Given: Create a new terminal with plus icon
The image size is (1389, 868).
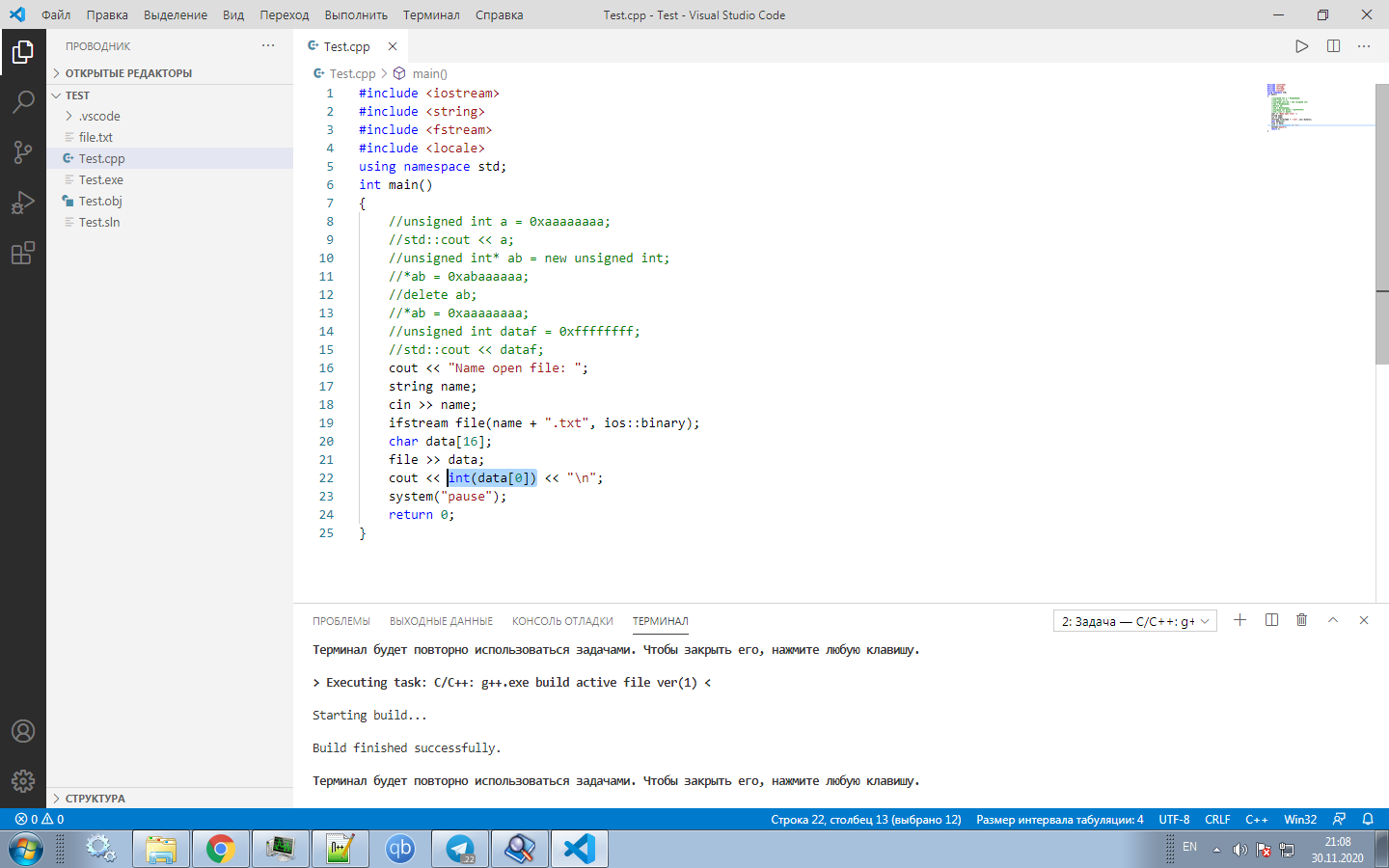Looking at the screenshot, I should click(1240, 620).
